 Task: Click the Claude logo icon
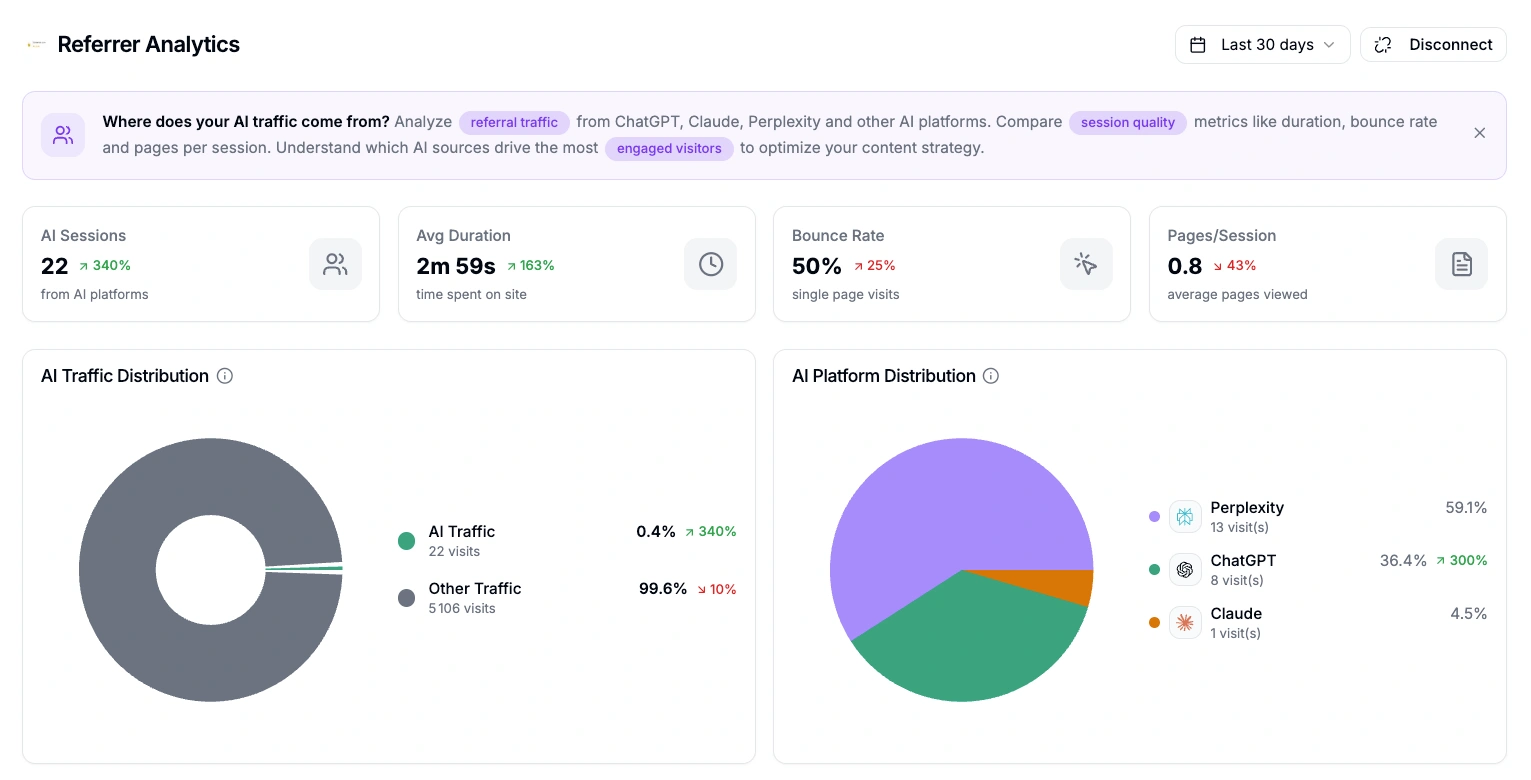(x=1185, y=622)
